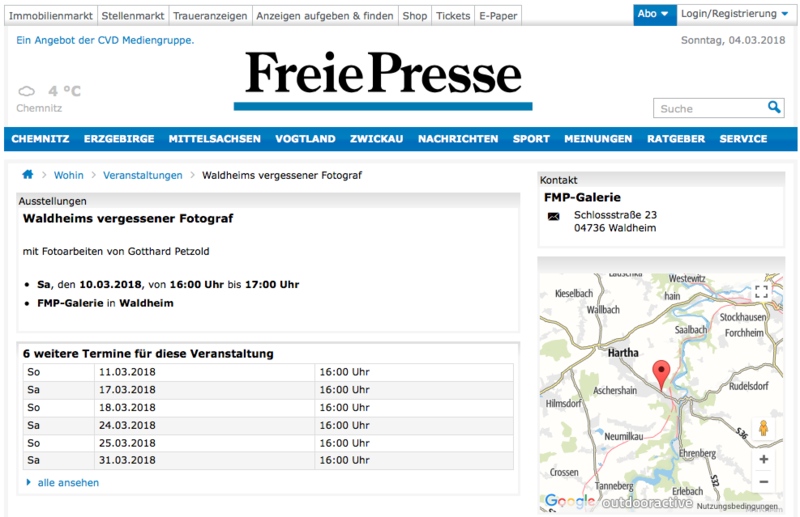The width and height of the screenshot is (800, 517).
Task: Open the Abo dropdown menu
Action: [653, 14]
